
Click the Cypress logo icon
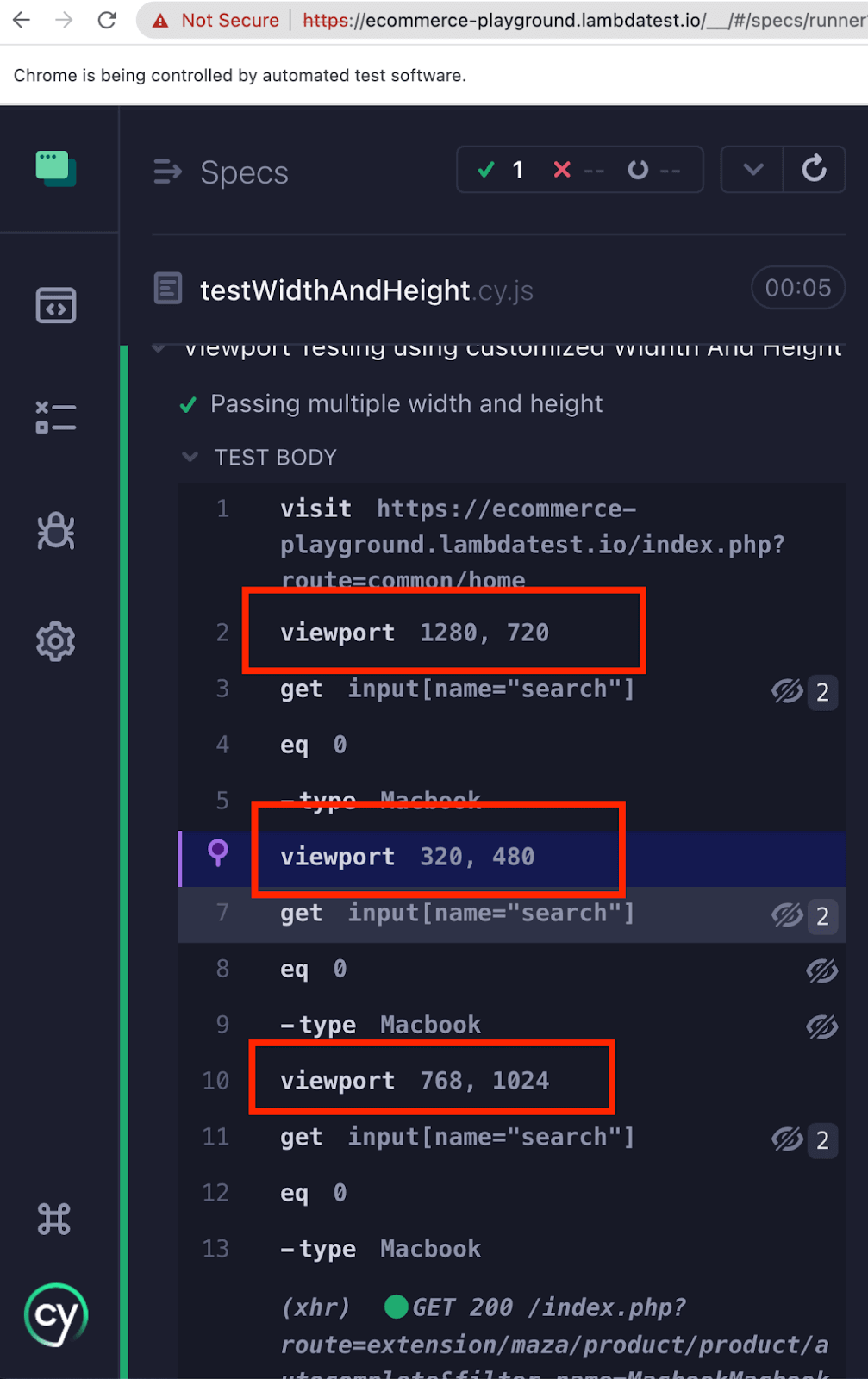56,1315
